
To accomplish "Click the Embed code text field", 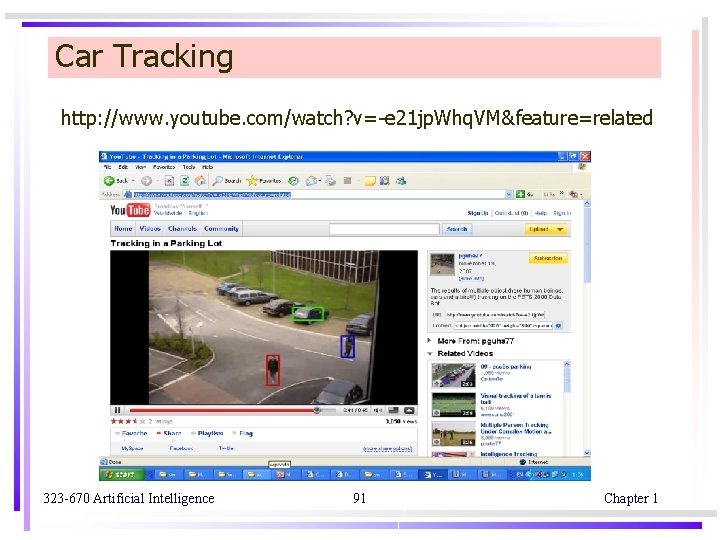I will point(503,326).
